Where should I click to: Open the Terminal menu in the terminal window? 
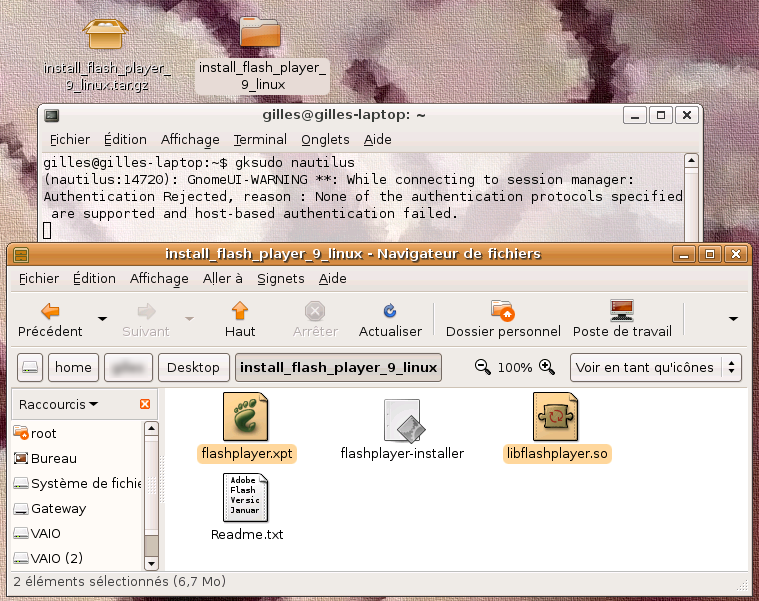click(260, 140)
